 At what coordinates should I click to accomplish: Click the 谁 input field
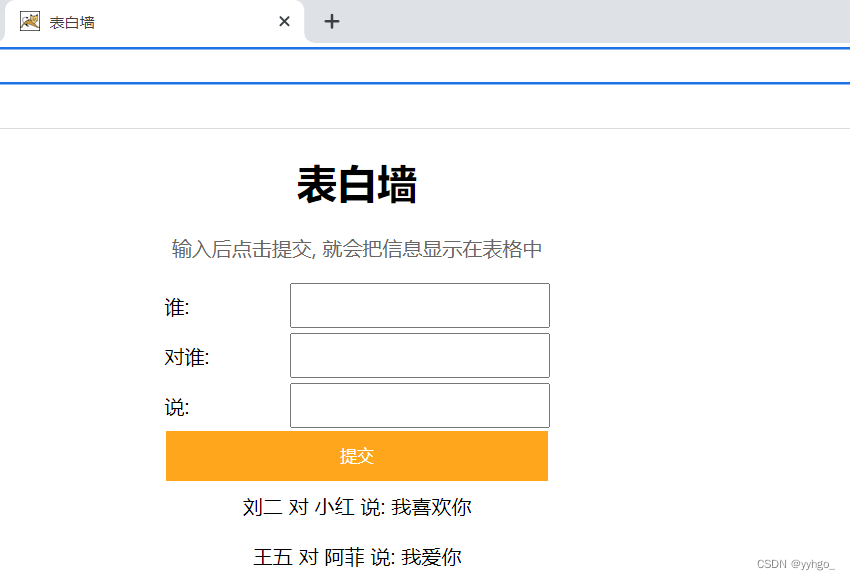419,305
